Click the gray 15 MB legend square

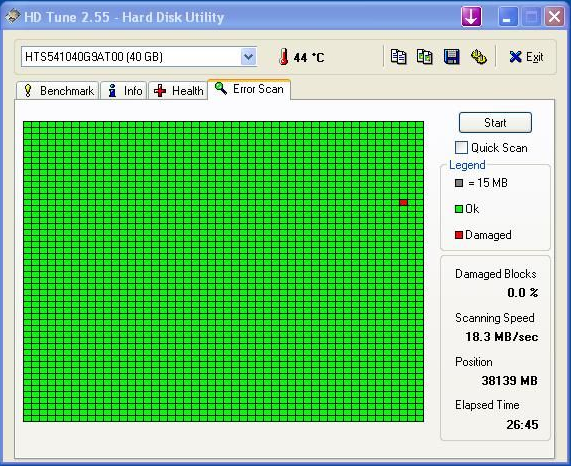pos(459,183)
